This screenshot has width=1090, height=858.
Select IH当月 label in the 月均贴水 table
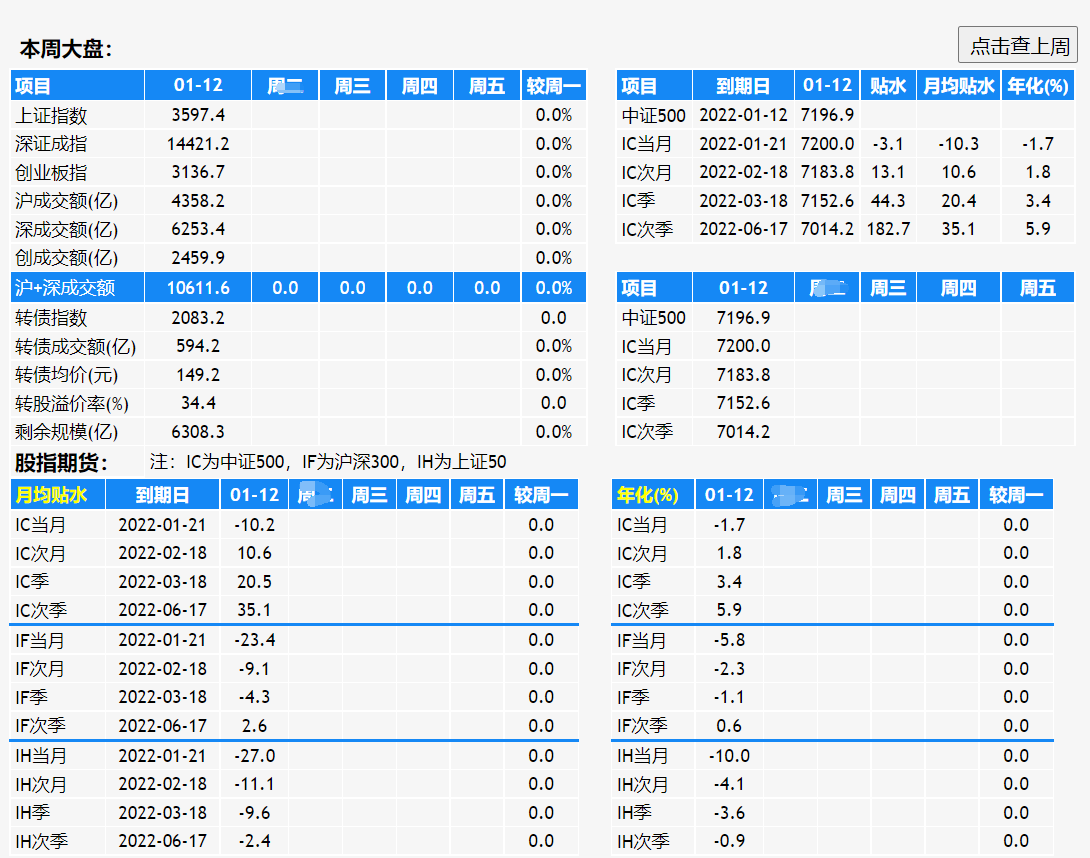(41, 756)
